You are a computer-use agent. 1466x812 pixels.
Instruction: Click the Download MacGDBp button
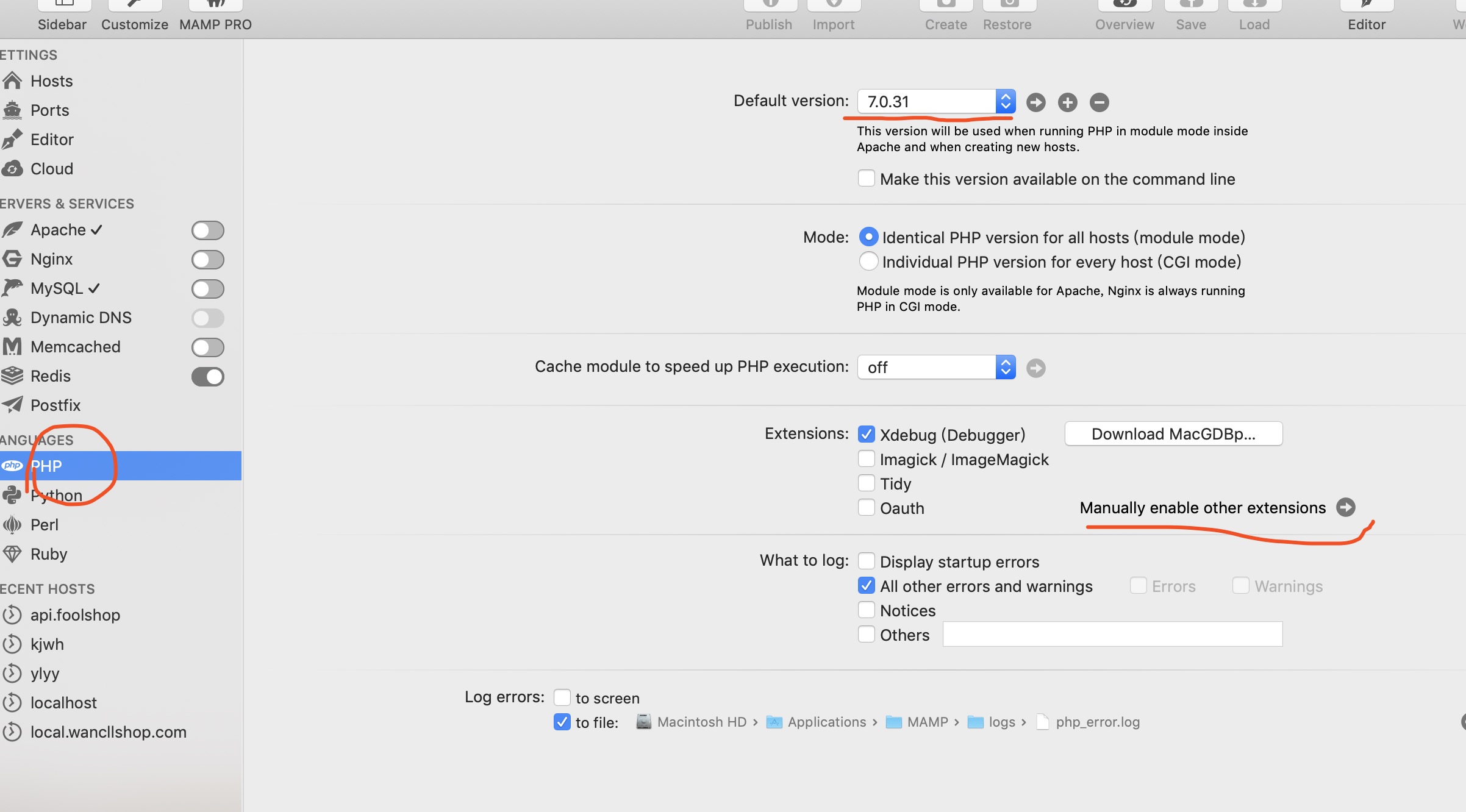pos(1173,434)
